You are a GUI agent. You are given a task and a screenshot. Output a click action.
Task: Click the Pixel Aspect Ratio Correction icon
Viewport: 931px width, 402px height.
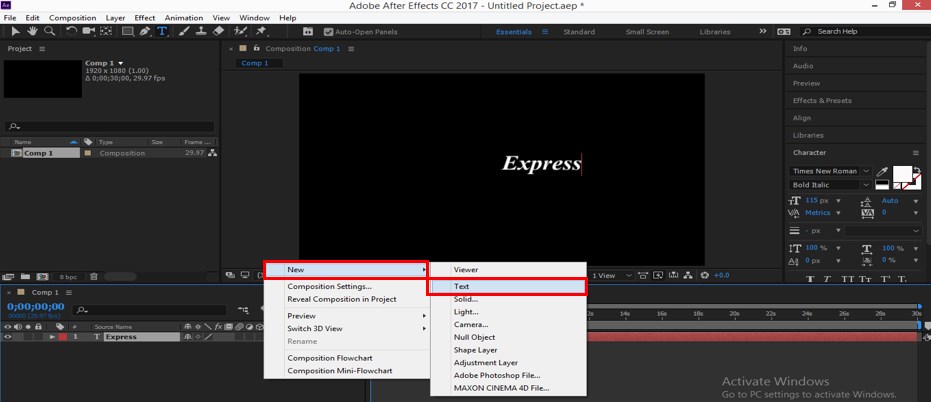click(642, 276)
